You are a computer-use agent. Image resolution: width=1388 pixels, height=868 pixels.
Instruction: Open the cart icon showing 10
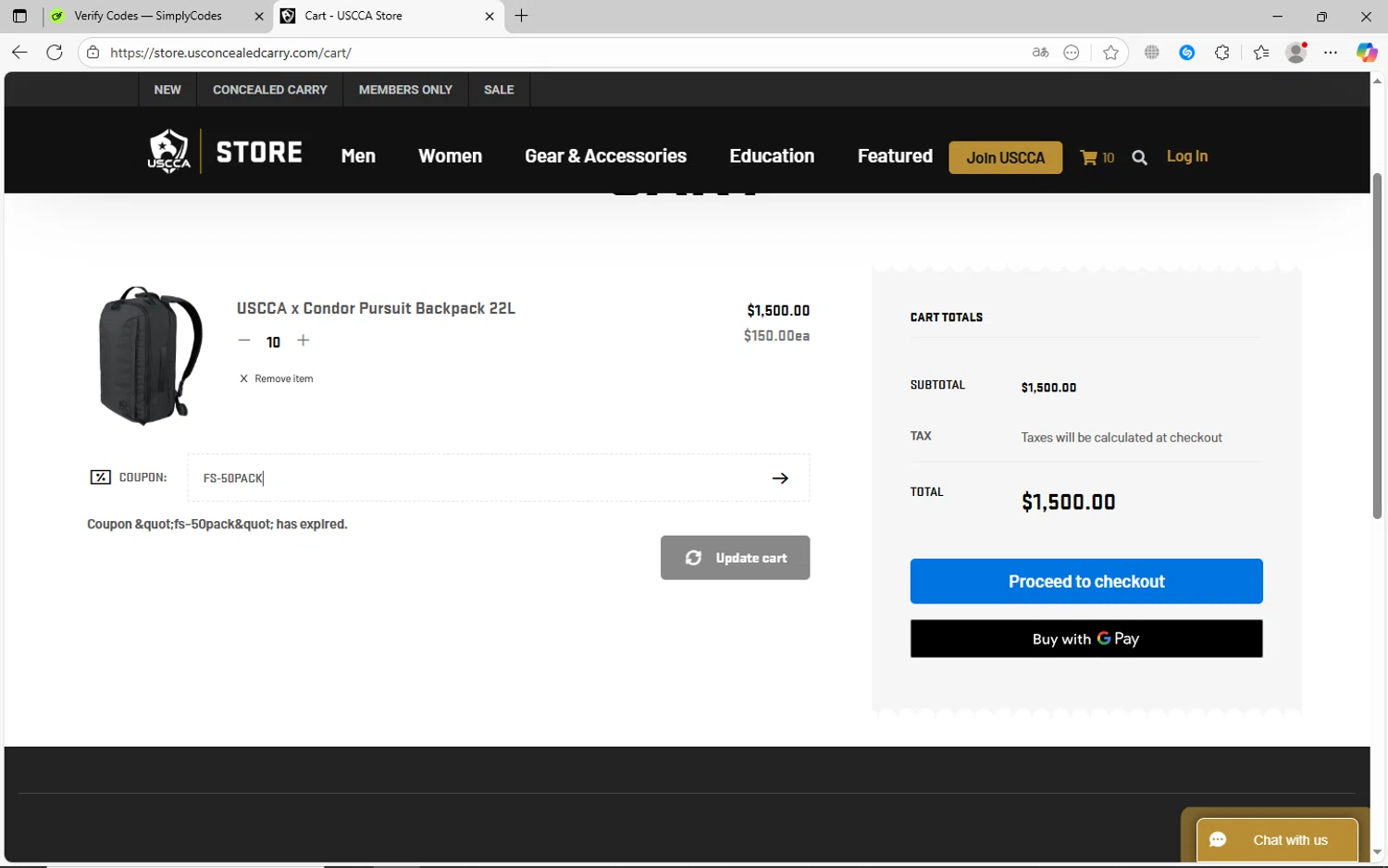click(x=1097, y=157)
